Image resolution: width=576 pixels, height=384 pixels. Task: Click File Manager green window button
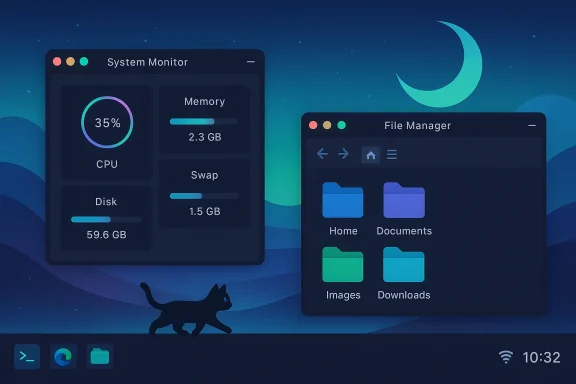(341, 125)
